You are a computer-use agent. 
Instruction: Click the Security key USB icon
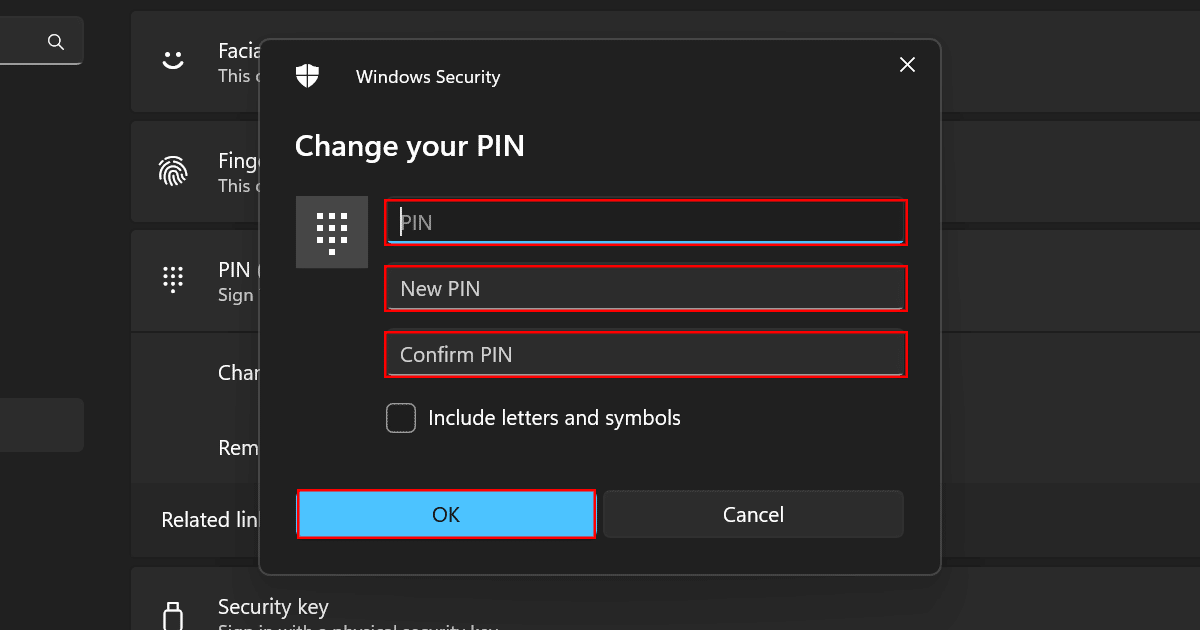coord(173,614)
